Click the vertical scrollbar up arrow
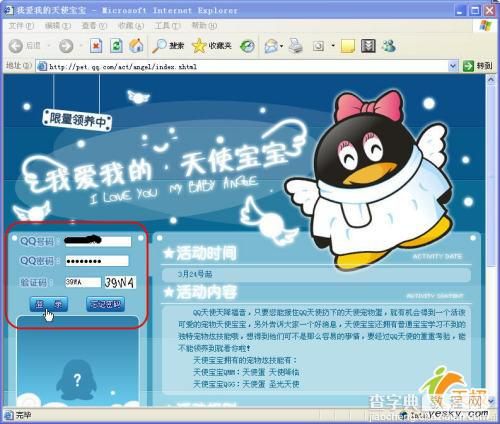This screenshot has width=500, height=424. 490,79
